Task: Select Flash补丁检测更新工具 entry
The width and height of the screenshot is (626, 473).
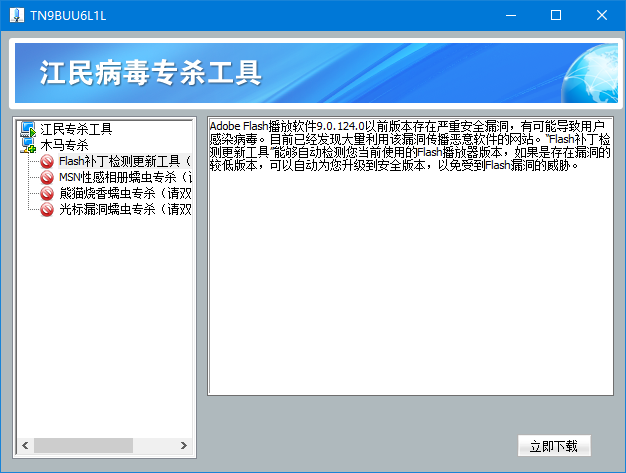Action: (x=125, y=161)
